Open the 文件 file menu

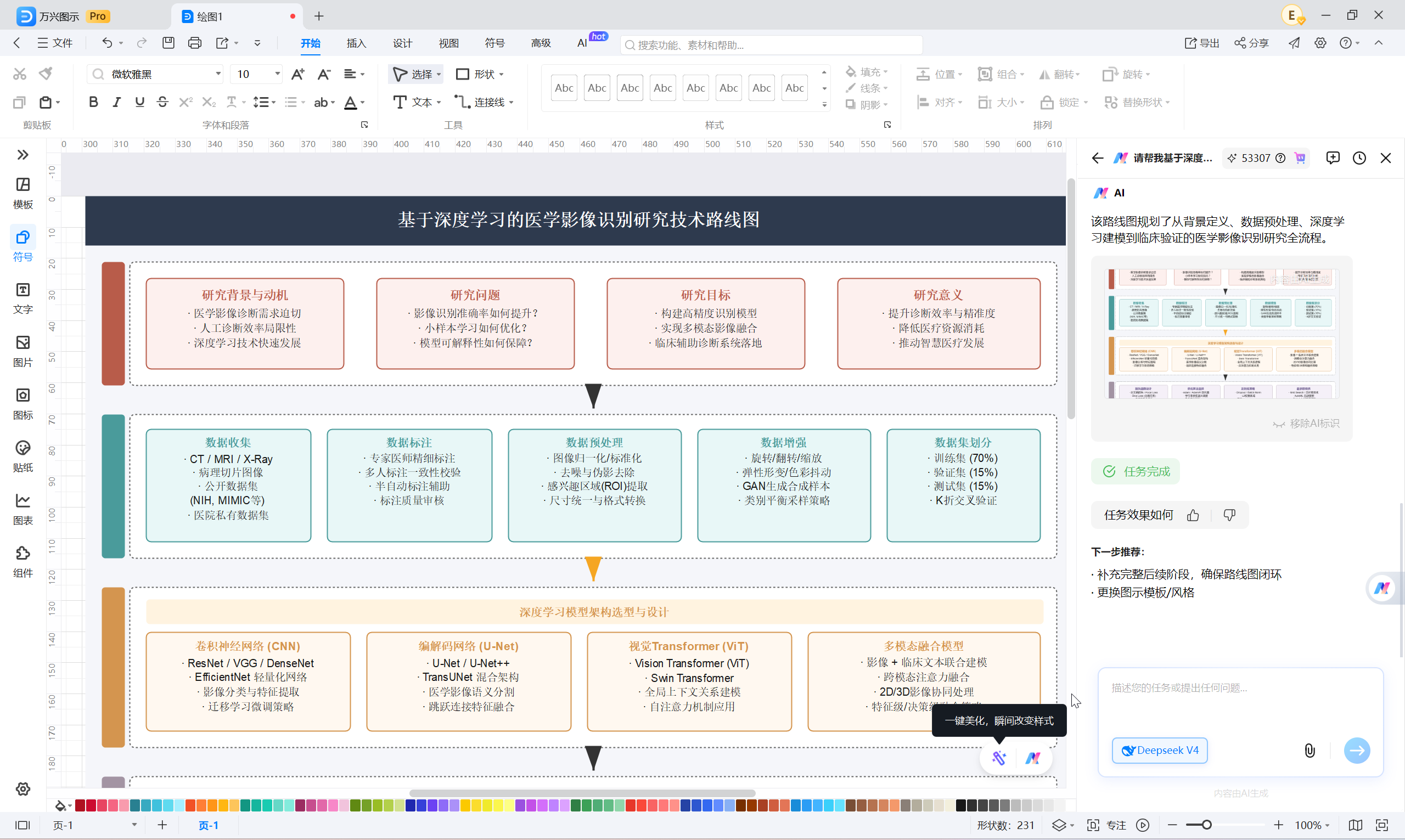pos(55,43)
